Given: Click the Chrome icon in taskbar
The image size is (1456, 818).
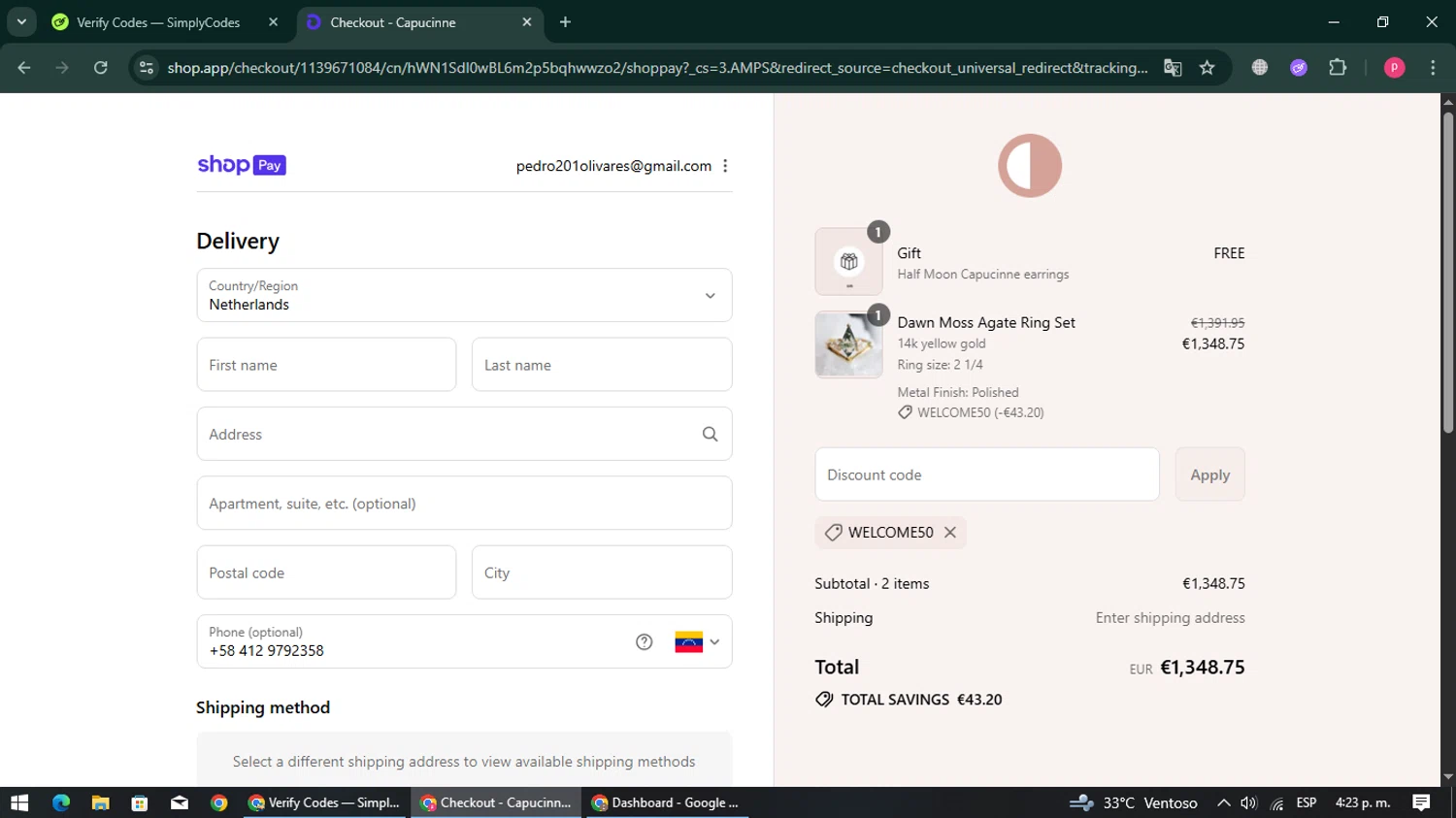Looking at the screenshot, I should 219,802.
